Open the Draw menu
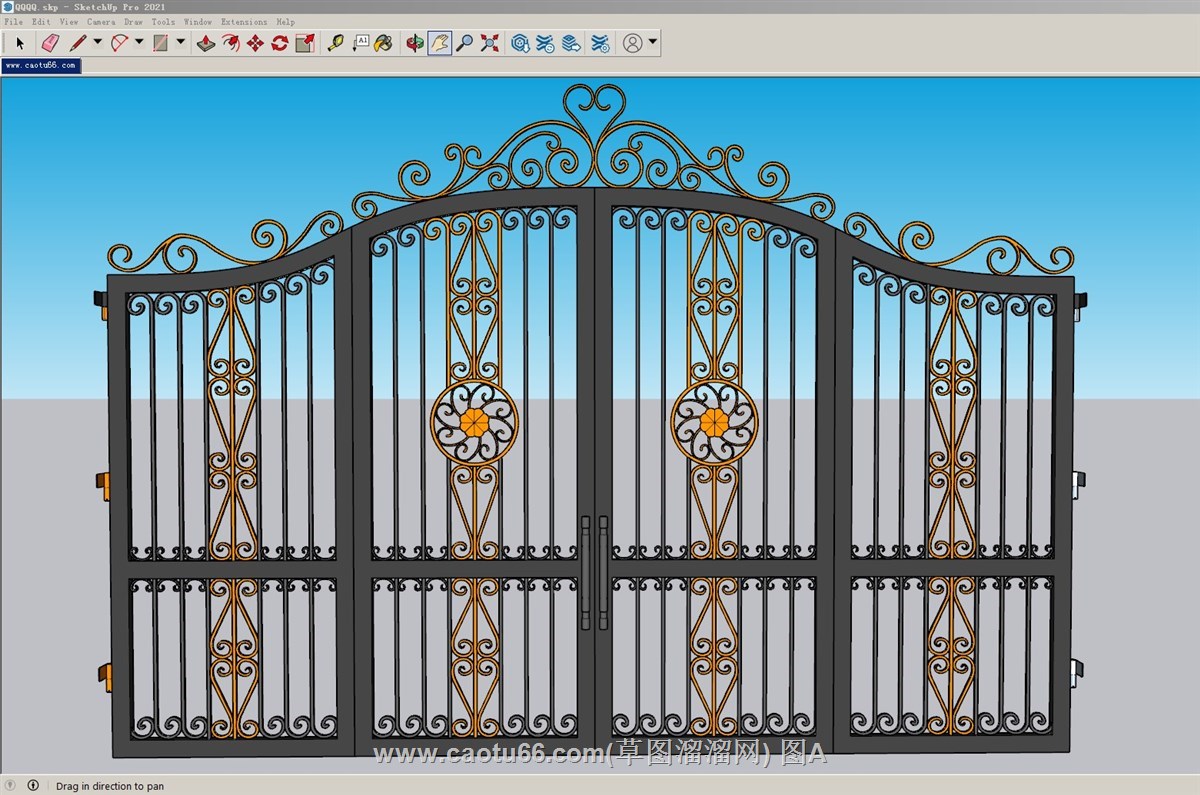This screenshot has height=795, width=1200. tap(134, 21)
